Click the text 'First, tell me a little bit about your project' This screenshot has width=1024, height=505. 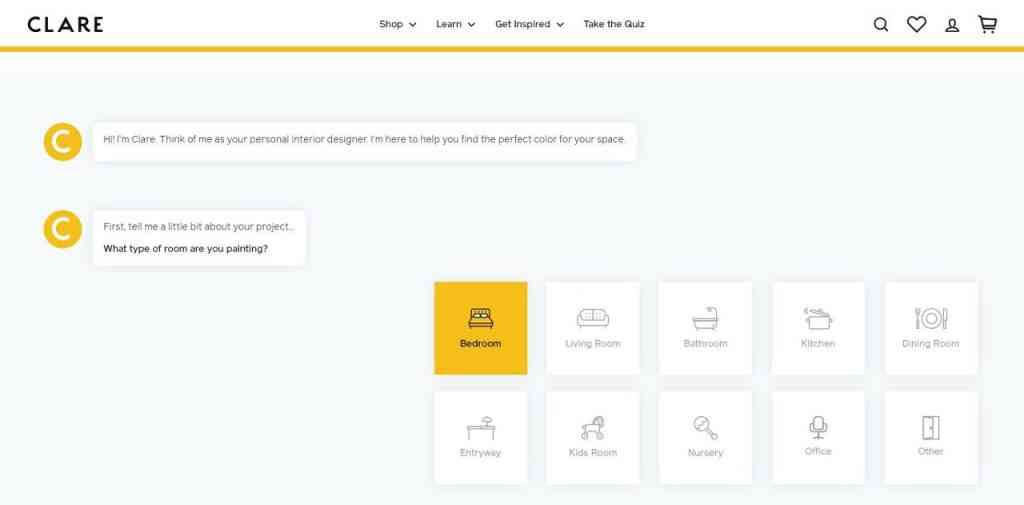click(199, 227)
